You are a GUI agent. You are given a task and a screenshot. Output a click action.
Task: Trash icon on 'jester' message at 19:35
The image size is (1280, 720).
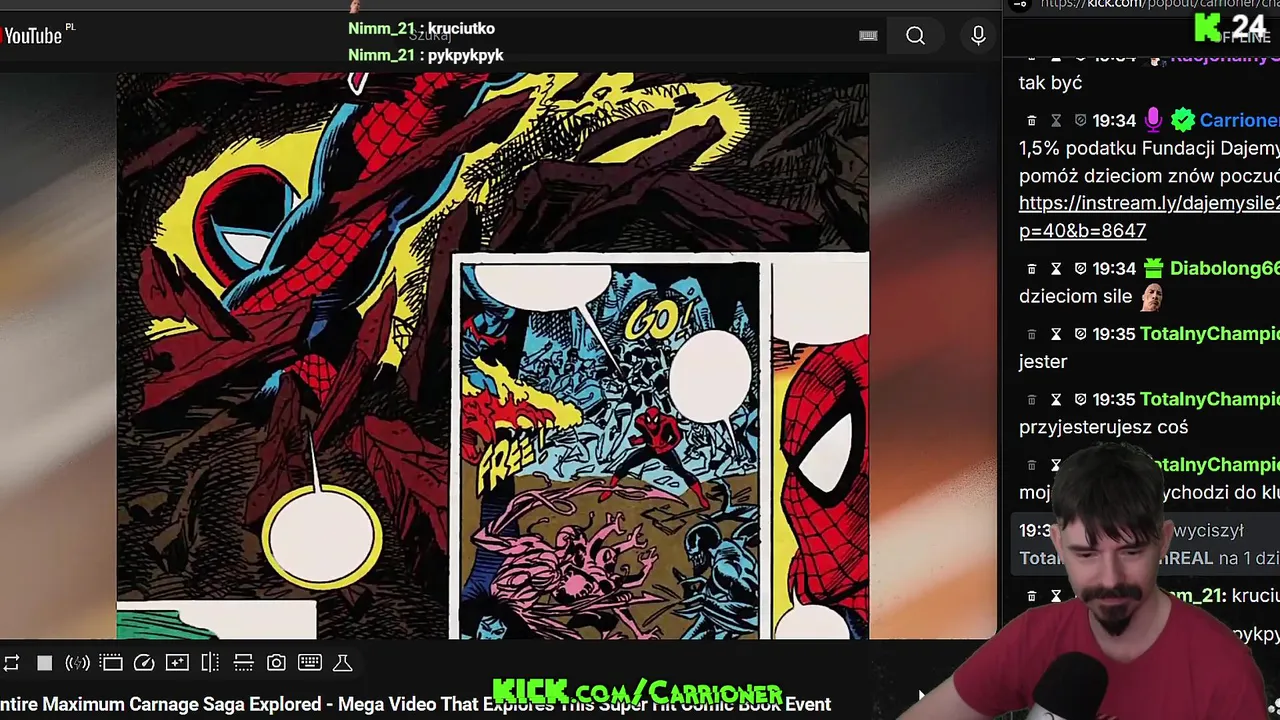(x=1031, y=334)
